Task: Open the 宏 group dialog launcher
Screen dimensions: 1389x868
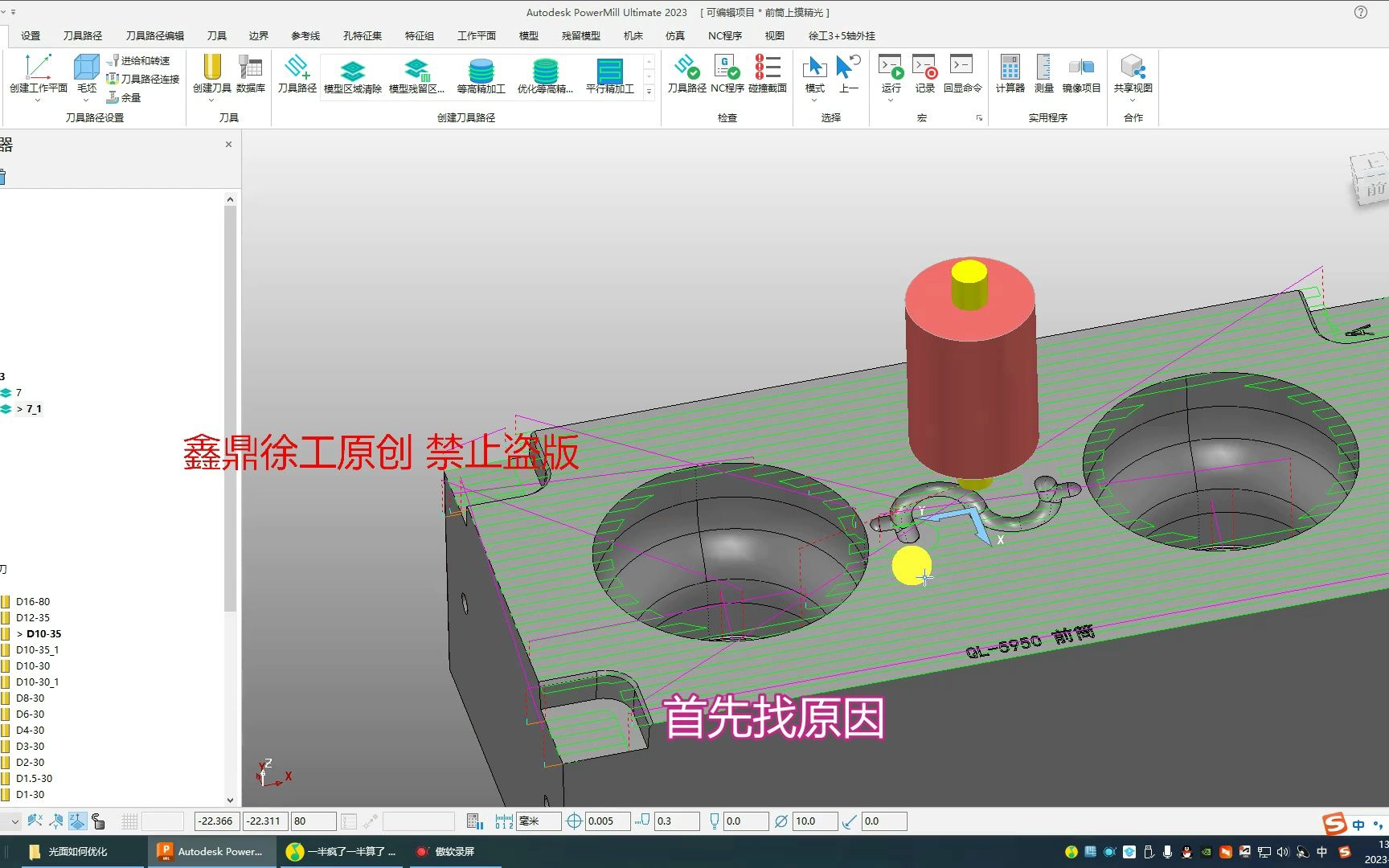Action: [x=979, y=118]
